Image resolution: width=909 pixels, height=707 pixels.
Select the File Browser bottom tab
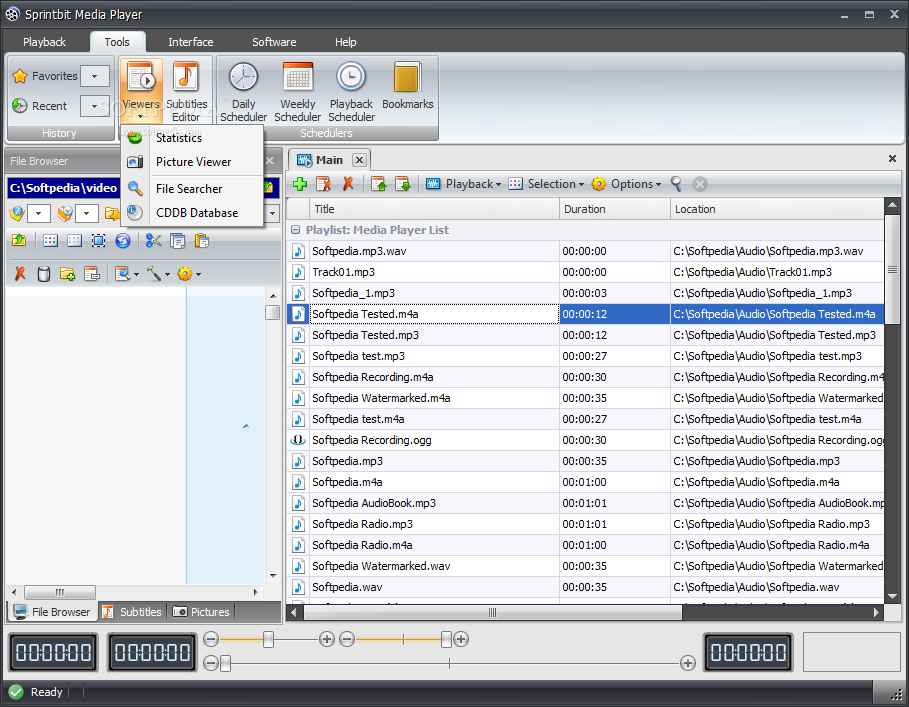pos(52,612)
